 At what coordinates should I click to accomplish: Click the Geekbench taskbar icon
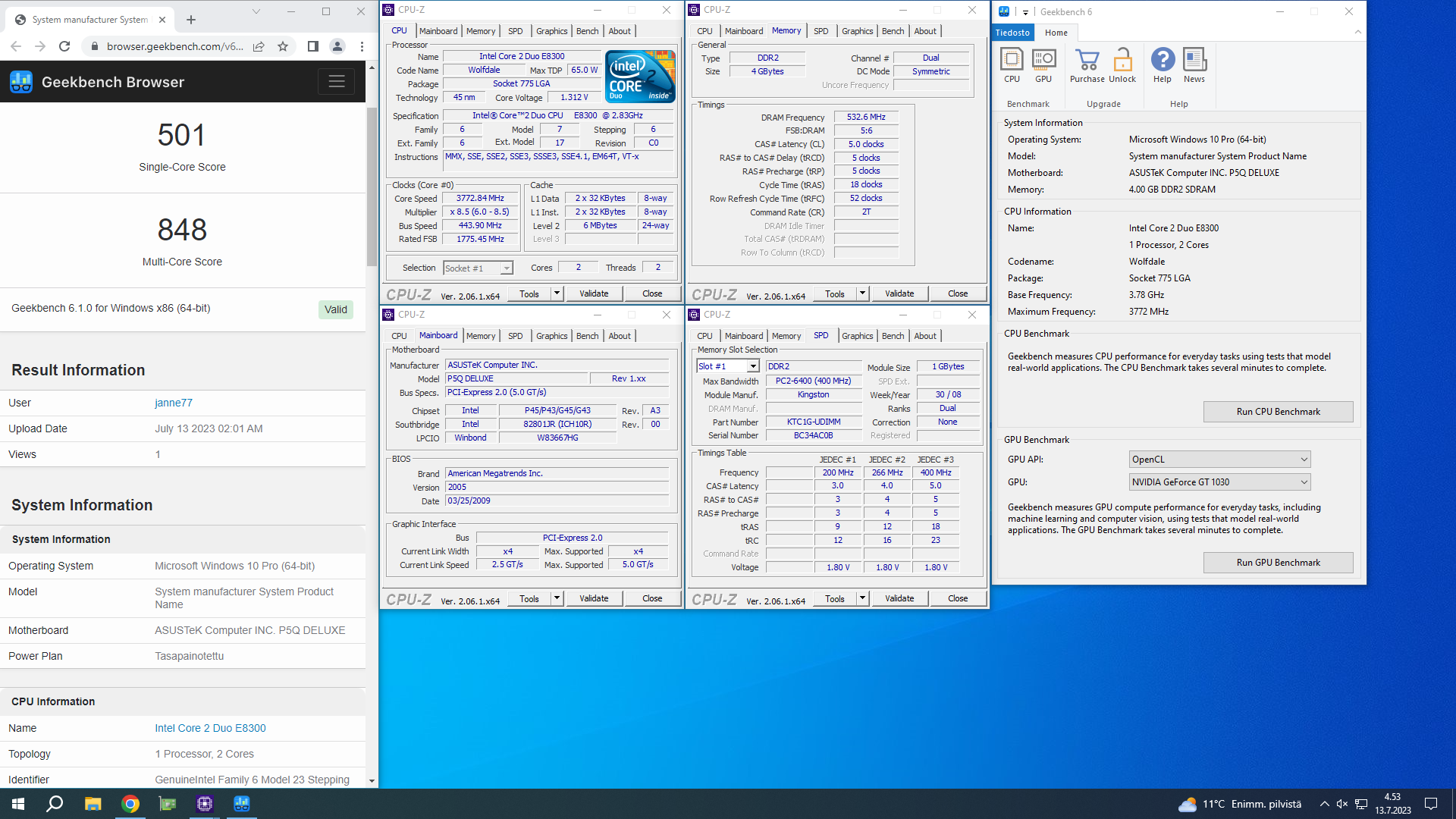[241, 804]
